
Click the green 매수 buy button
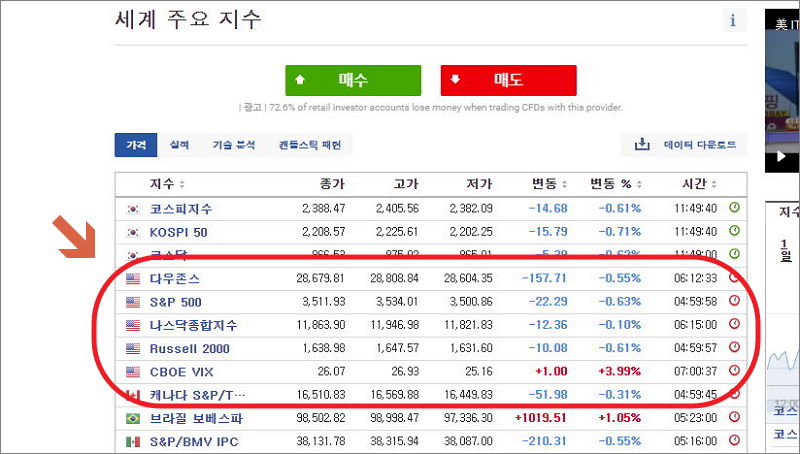[x=353, y=80]
